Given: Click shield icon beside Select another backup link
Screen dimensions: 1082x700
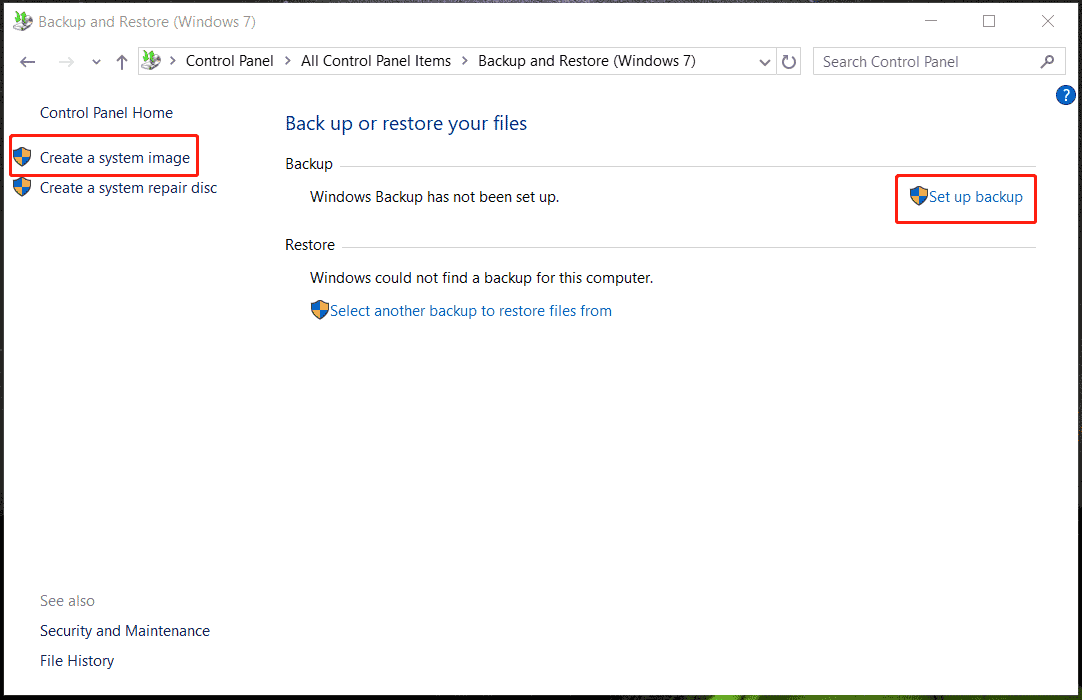Looking at the screenshot, I should [319, 309].
